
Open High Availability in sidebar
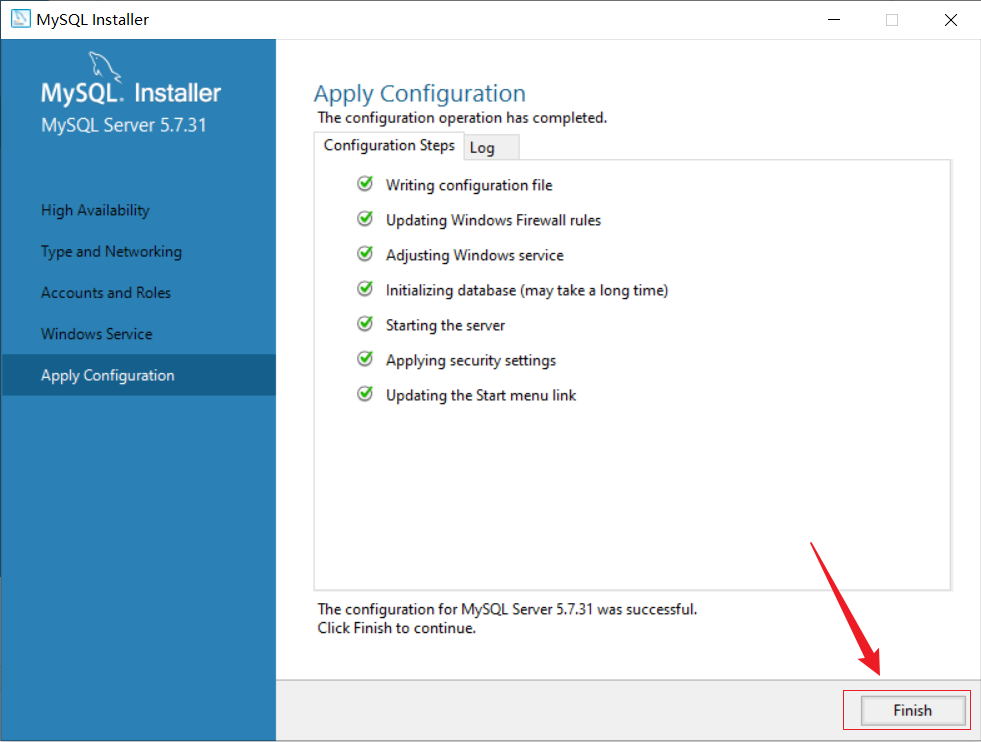point(95,210)
